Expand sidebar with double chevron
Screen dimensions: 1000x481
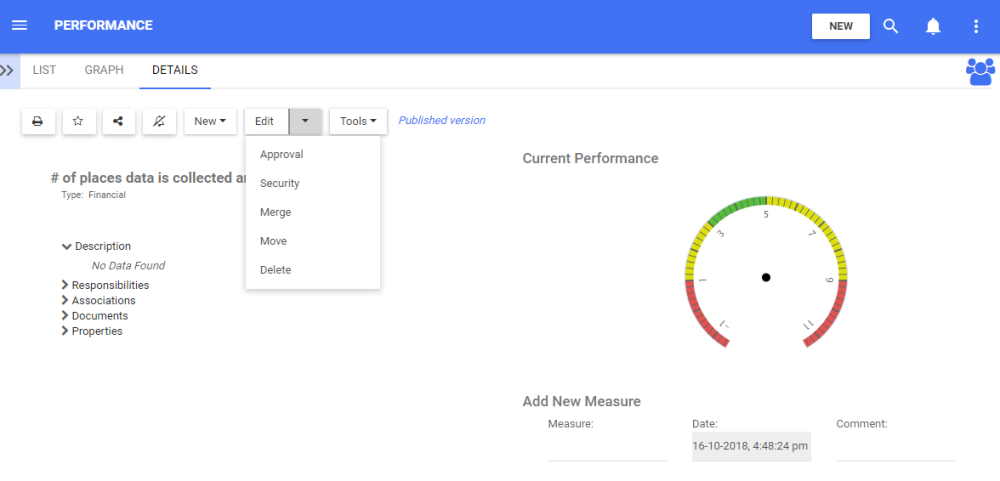(x=8, y=70)
